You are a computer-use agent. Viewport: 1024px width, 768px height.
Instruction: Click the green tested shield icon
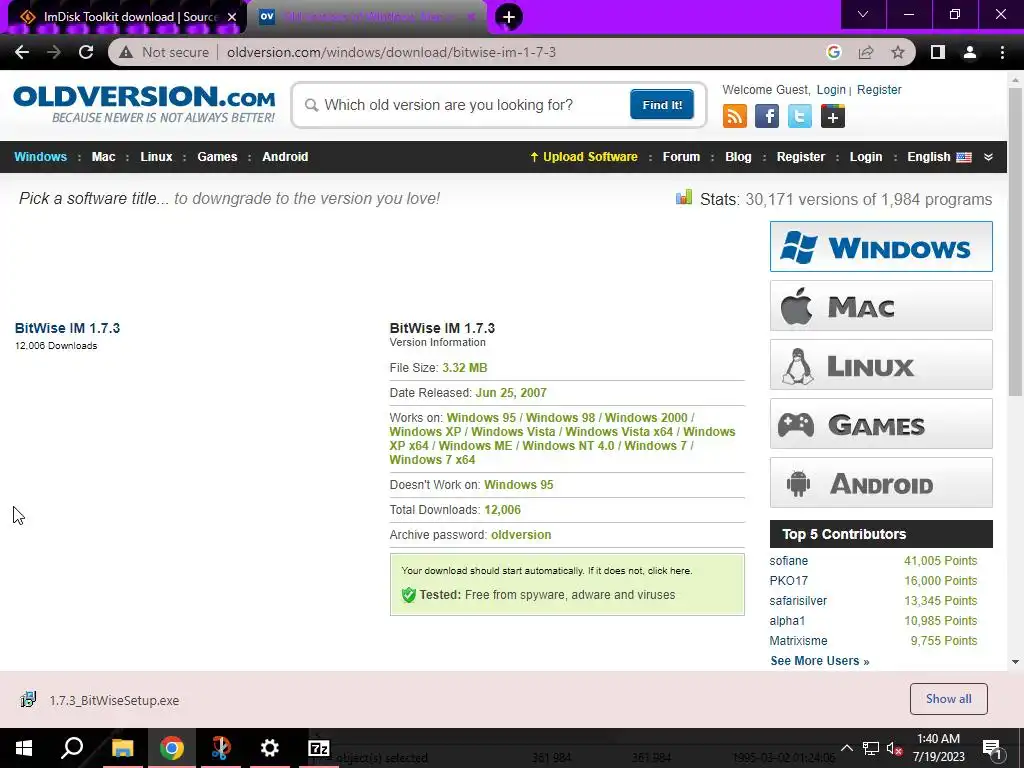pos(409,595)
